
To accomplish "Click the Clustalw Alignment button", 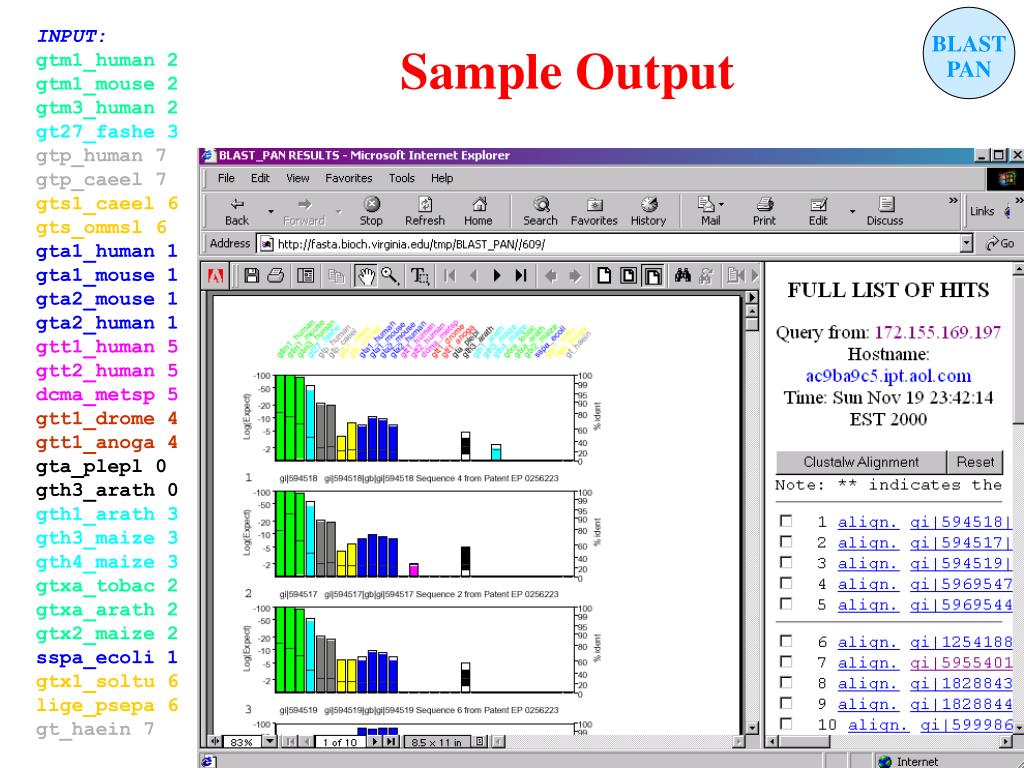I will 861,462.
